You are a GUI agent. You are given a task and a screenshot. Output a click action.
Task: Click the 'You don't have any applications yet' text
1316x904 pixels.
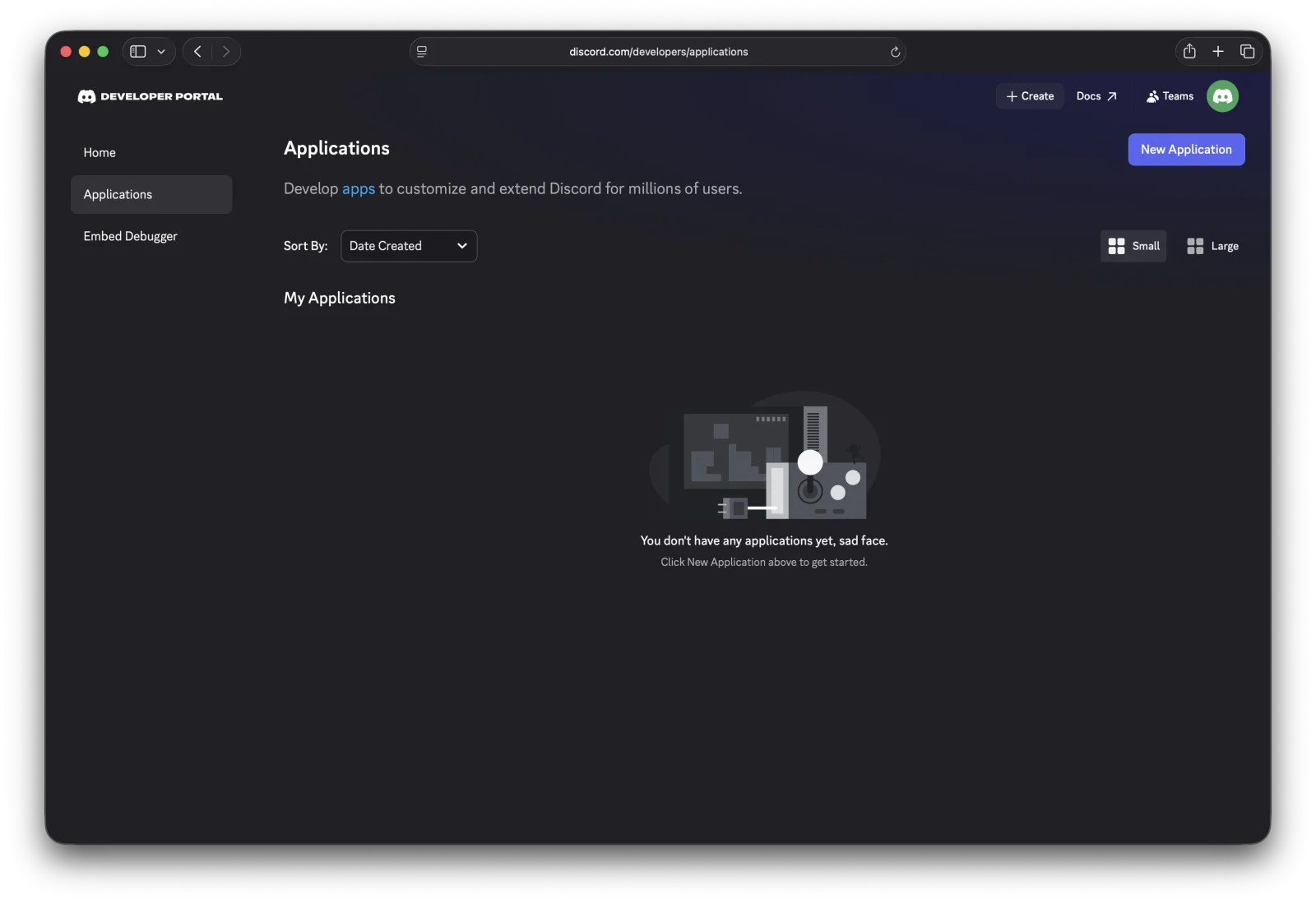pyautogui.click(x=764, y=540)
